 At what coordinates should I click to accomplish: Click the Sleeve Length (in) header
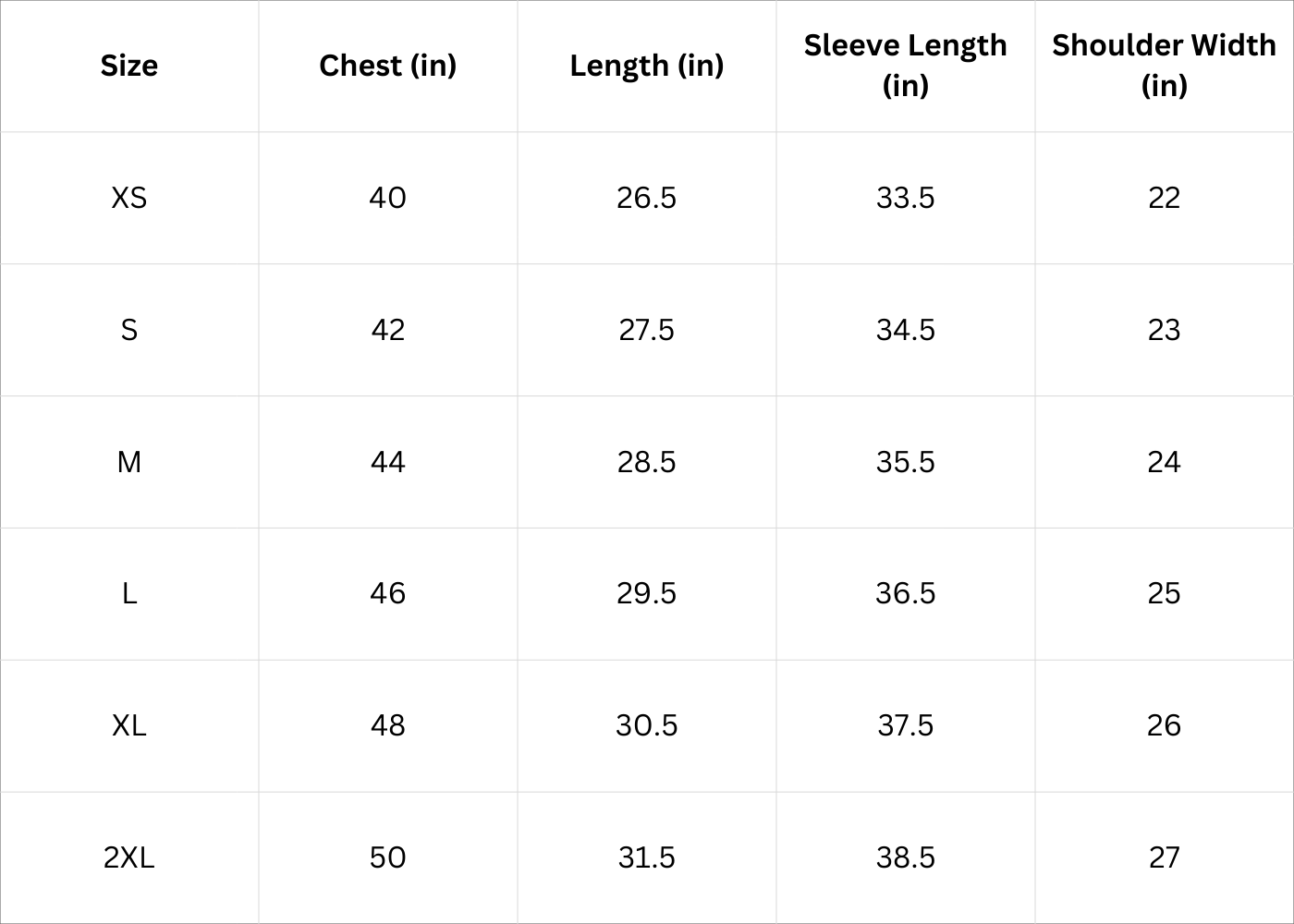pyautogui.click(x=906, y=65)
